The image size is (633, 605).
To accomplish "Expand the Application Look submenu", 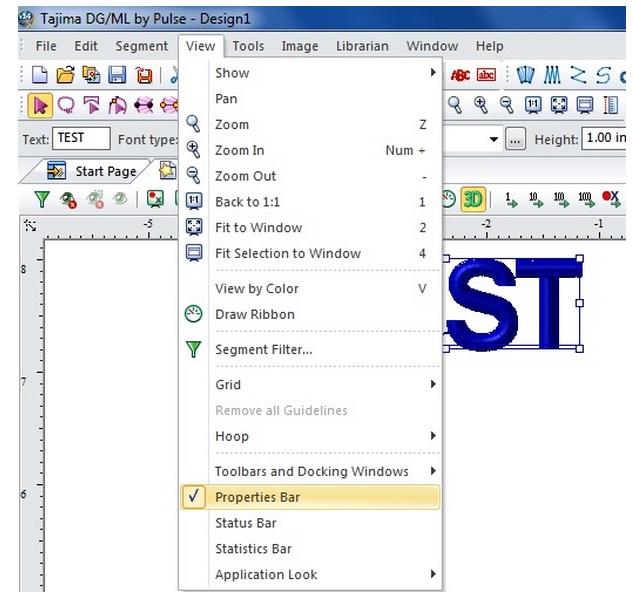I will (310, 575).
